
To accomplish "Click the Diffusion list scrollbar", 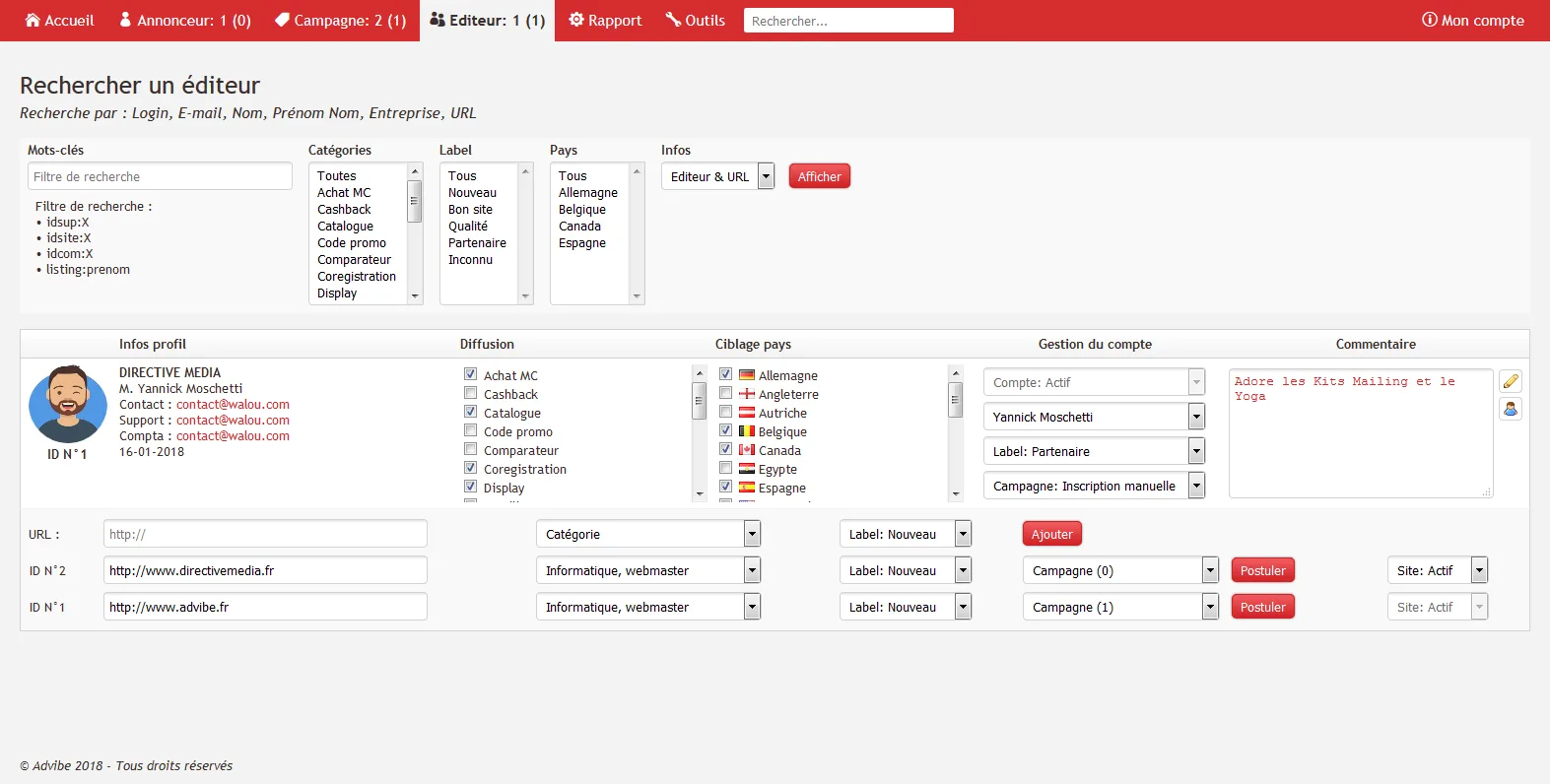I will pyautogui.click(x=700, y=433).
